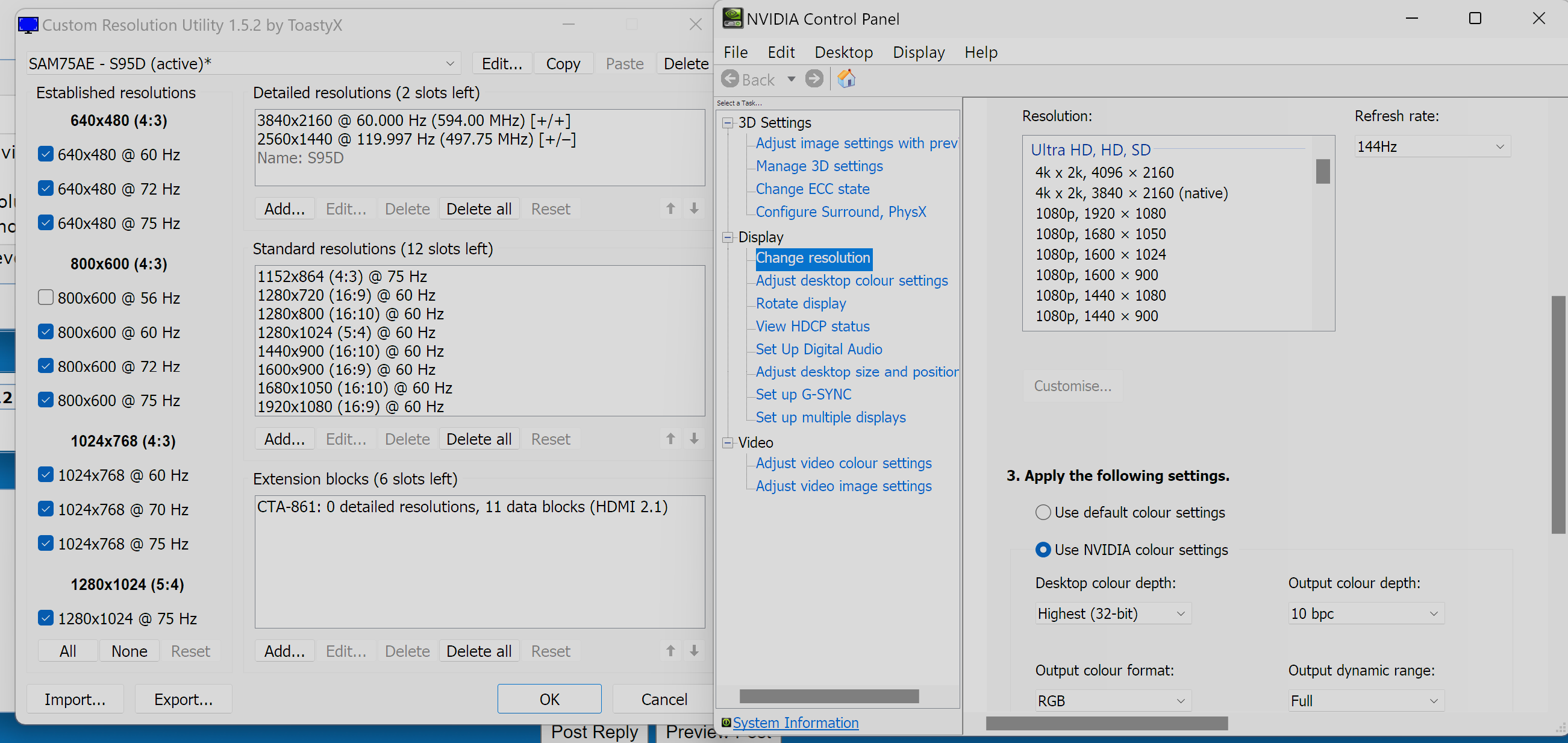Select Use default colour settings option
1568x743 pixels.
click(1043, 513)
